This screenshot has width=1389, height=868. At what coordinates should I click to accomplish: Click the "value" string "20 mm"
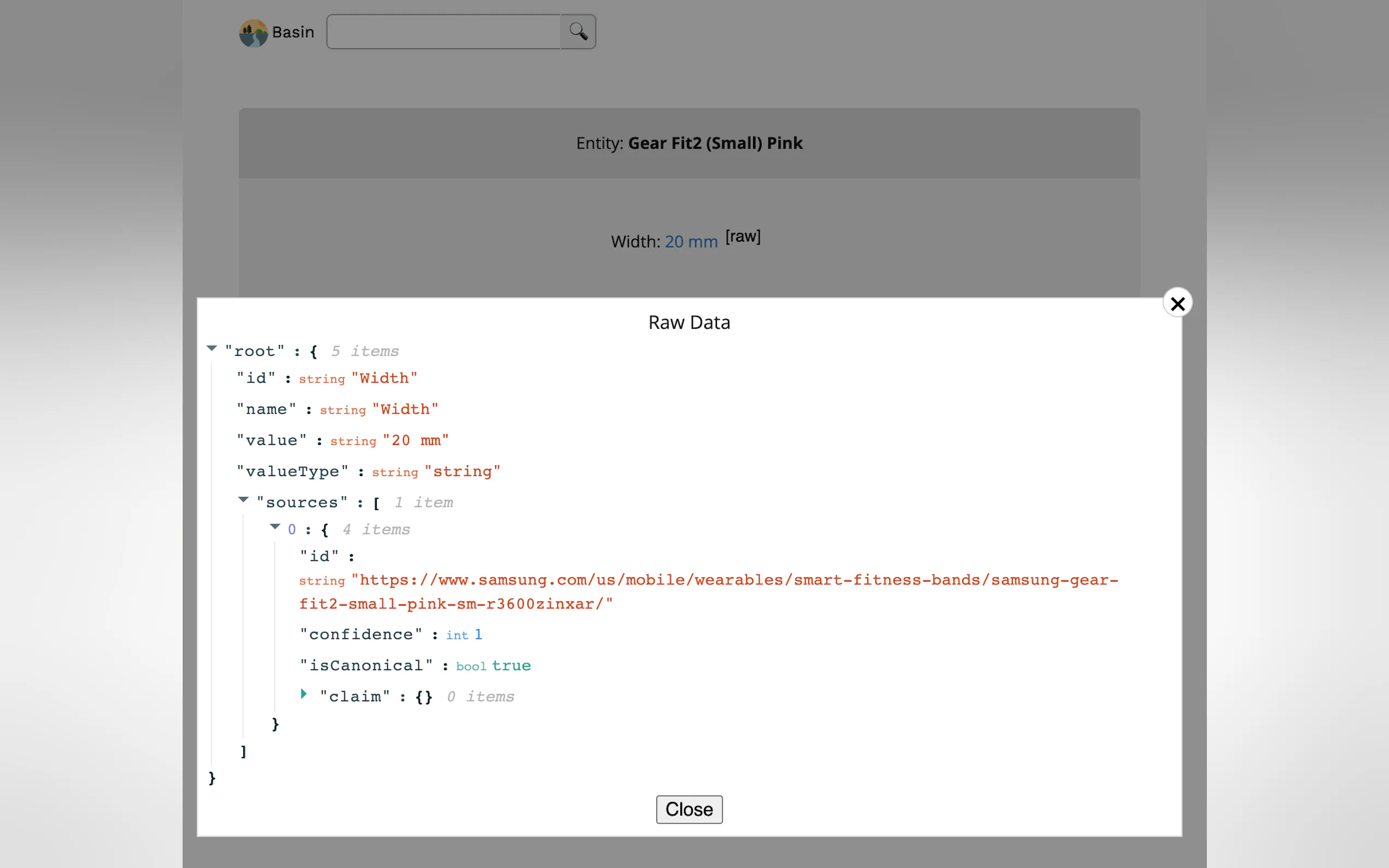pos(416,441)
